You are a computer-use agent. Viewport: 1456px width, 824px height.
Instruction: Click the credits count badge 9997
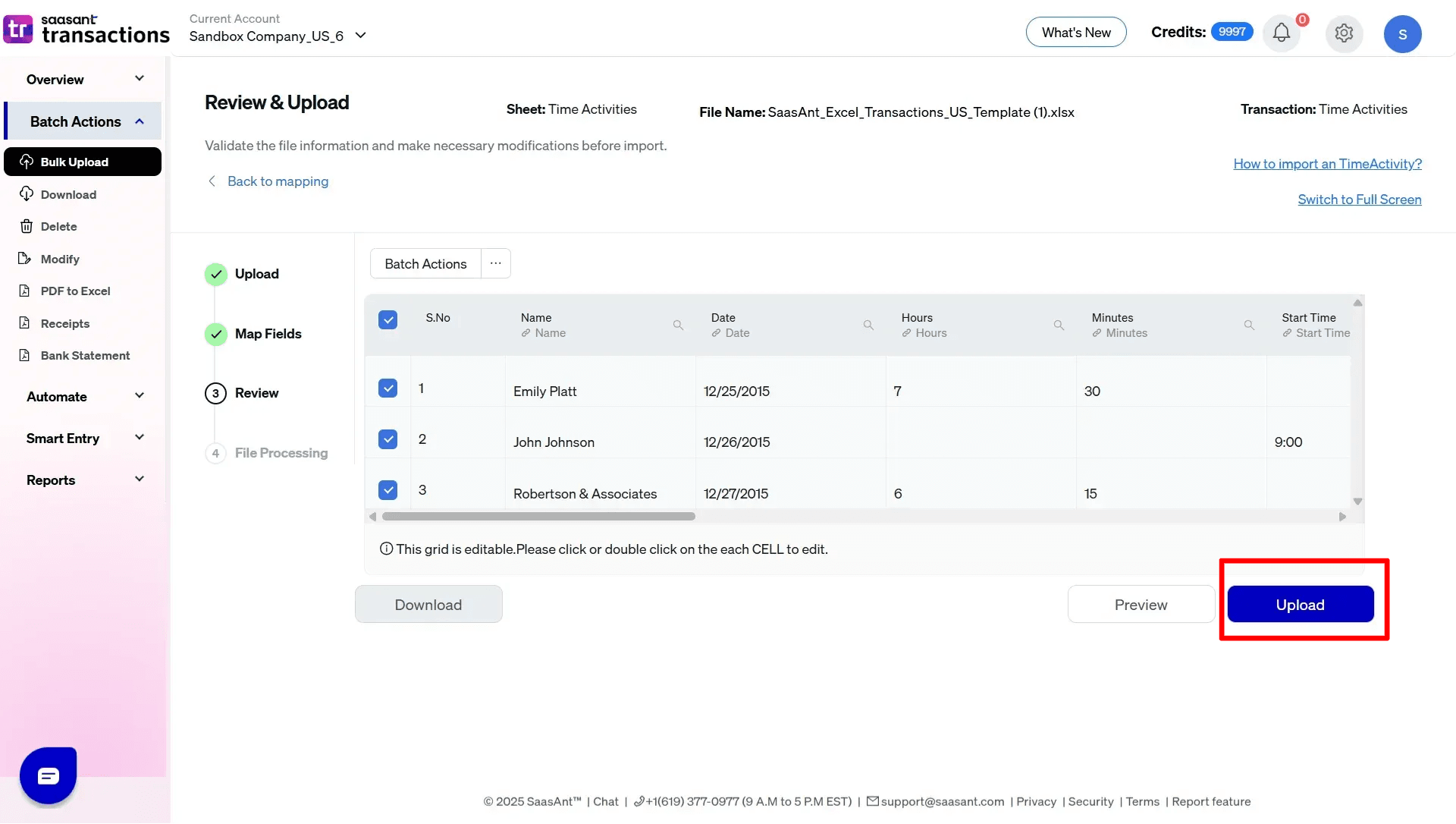tap(1232, 32)
